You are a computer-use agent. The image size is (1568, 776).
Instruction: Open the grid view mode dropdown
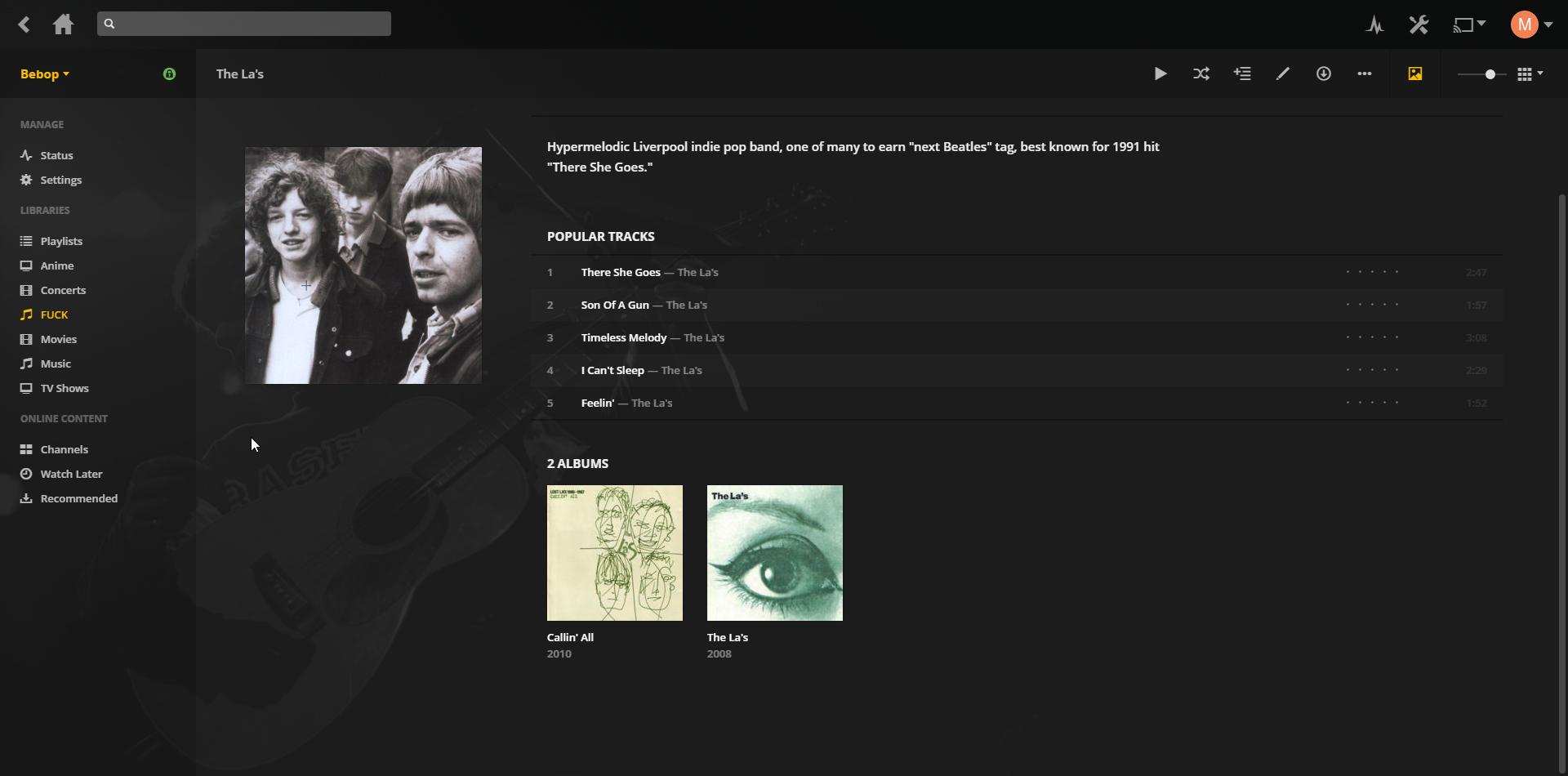point(1530,74)
